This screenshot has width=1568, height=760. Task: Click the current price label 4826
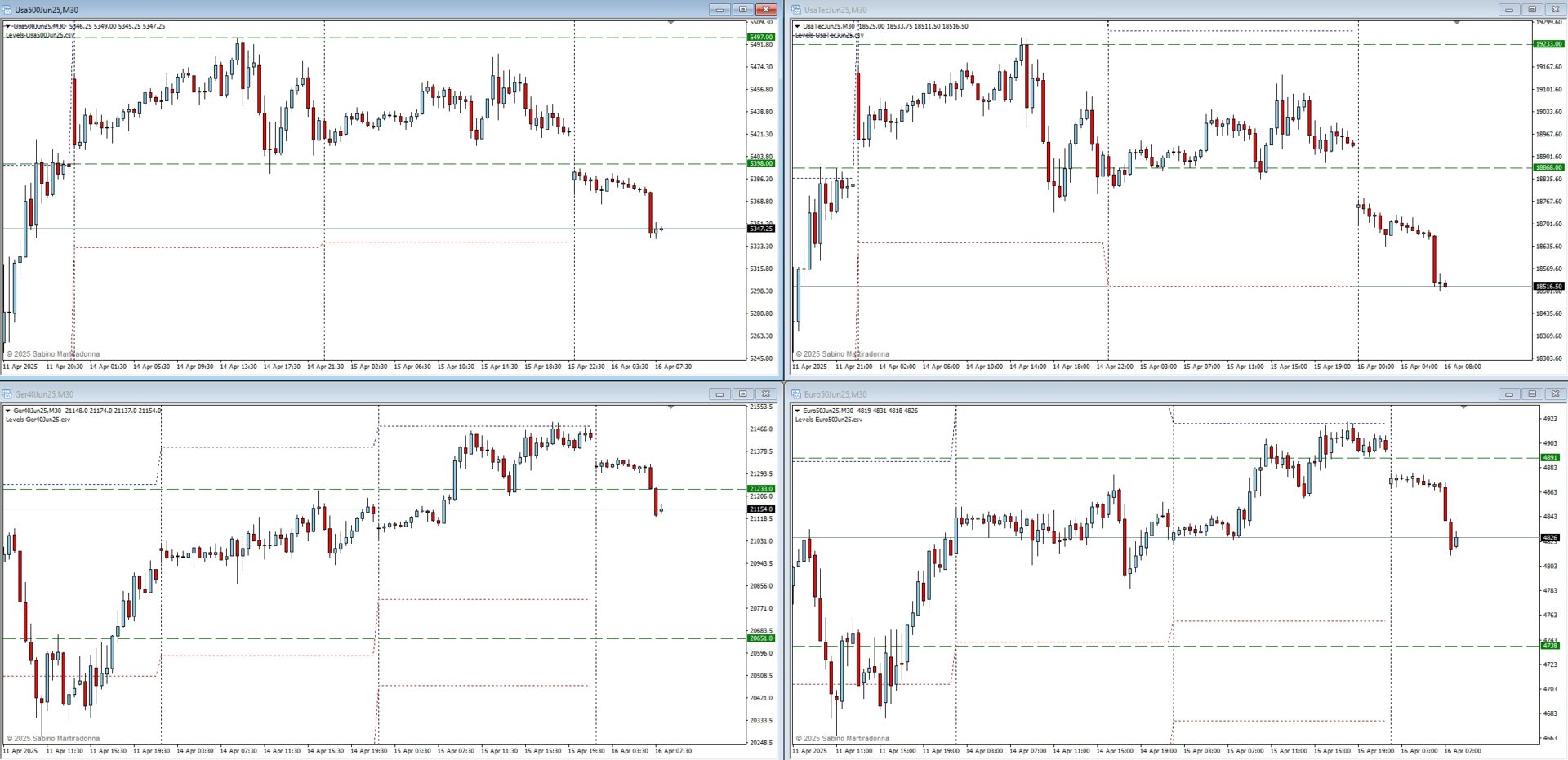[1550, 538]
